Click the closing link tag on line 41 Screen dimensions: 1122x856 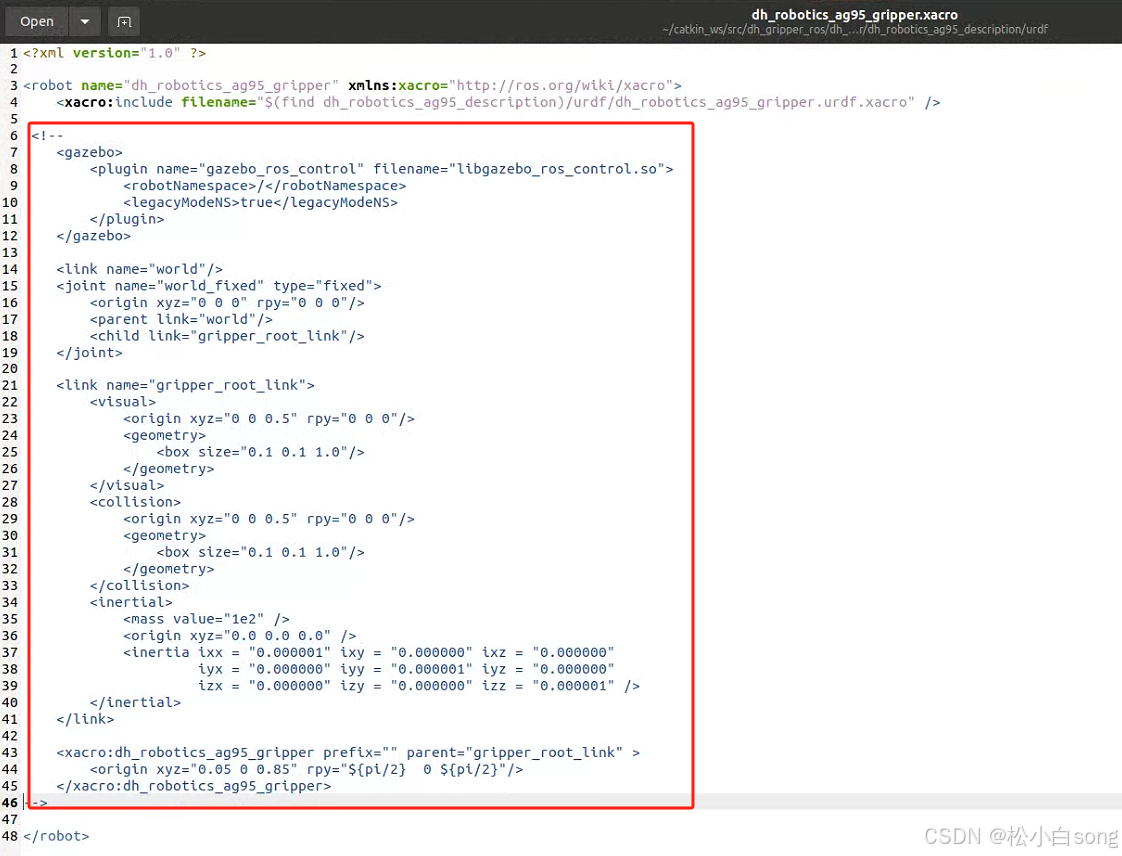[85, 719]
